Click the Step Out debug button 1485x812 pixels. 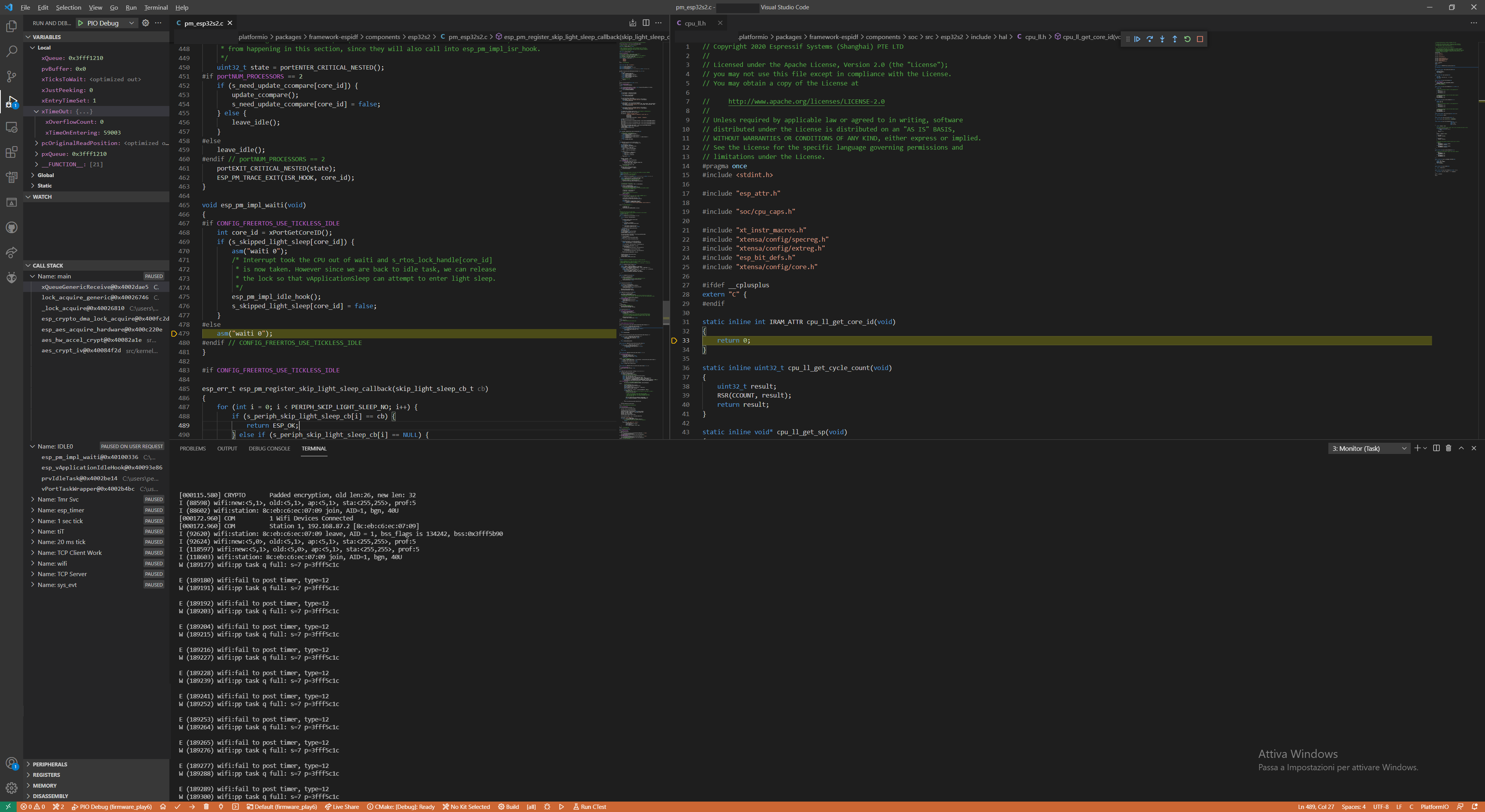pyautogui.click(x=1175, y=39)
